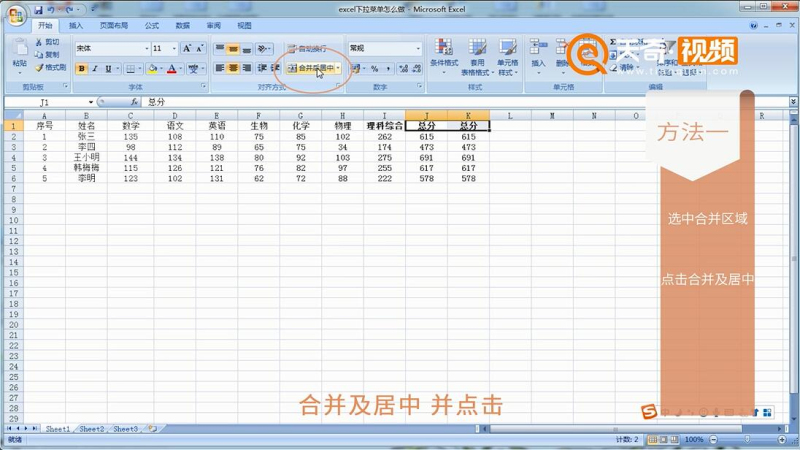Toggle Underline formatting
Image resolution: width=800 pixels, height=450 pixels.
108,68
